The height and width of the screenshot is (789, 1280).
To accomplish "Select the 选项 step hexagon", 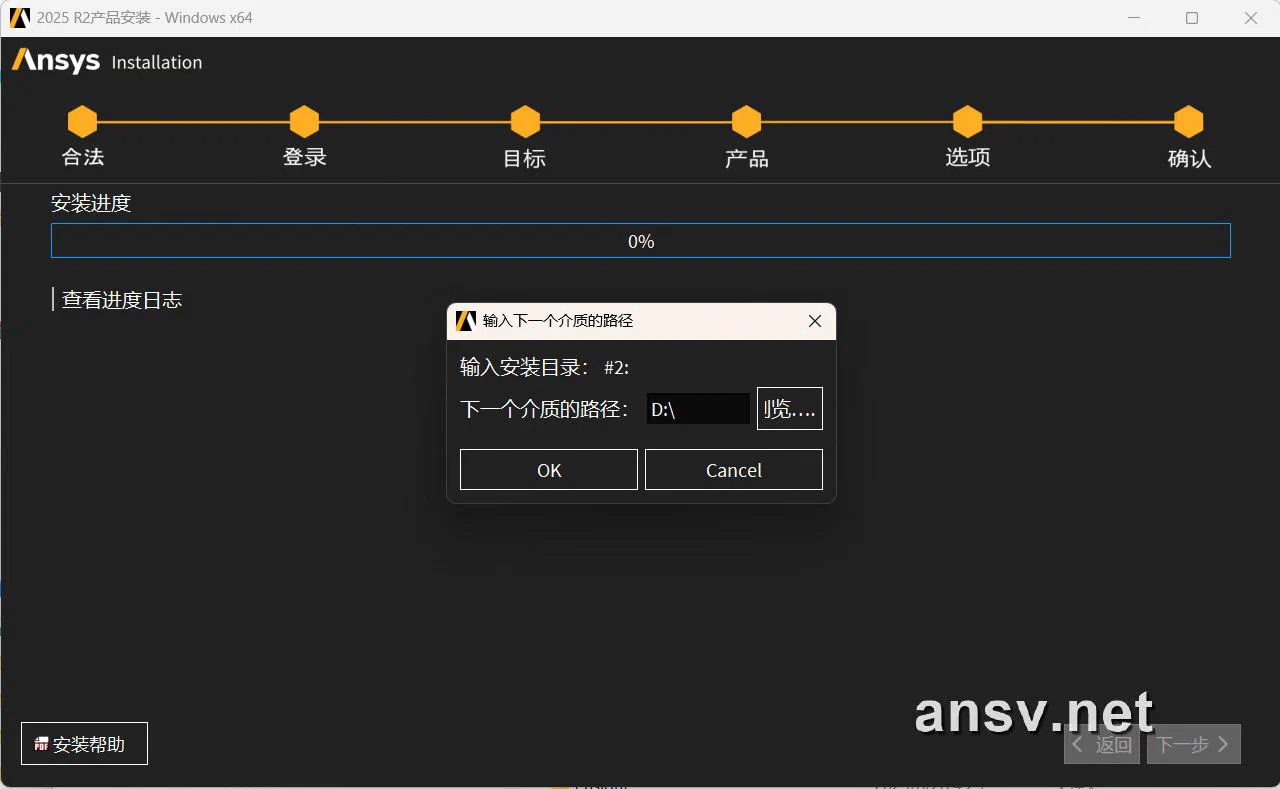I will (967, 122).
